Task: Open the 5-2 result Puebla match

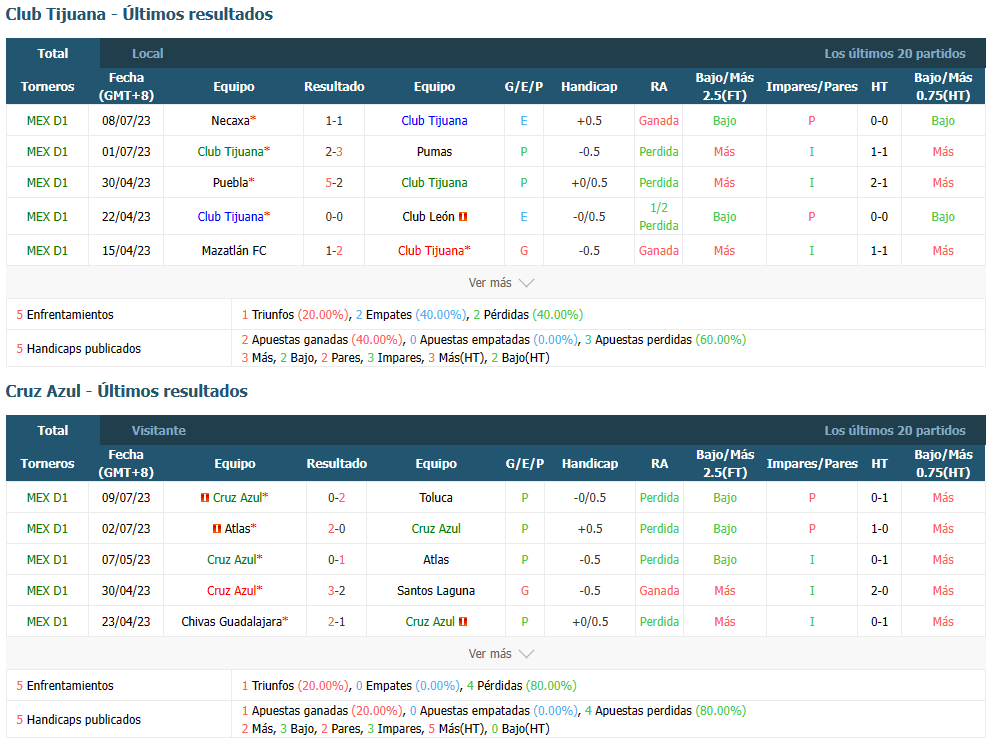Action: click(x=334, y=183)
